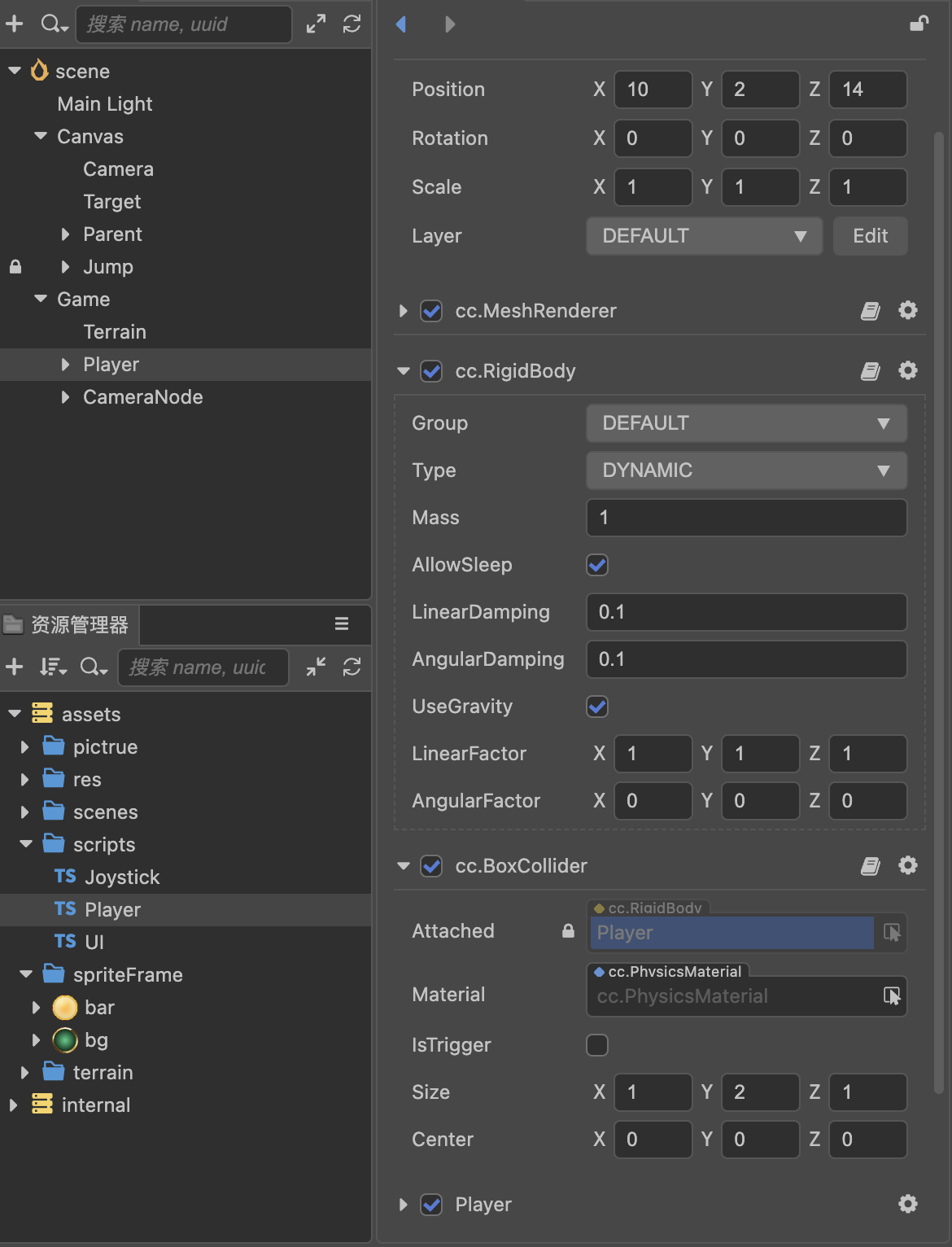Click the Mass input field

746,518
